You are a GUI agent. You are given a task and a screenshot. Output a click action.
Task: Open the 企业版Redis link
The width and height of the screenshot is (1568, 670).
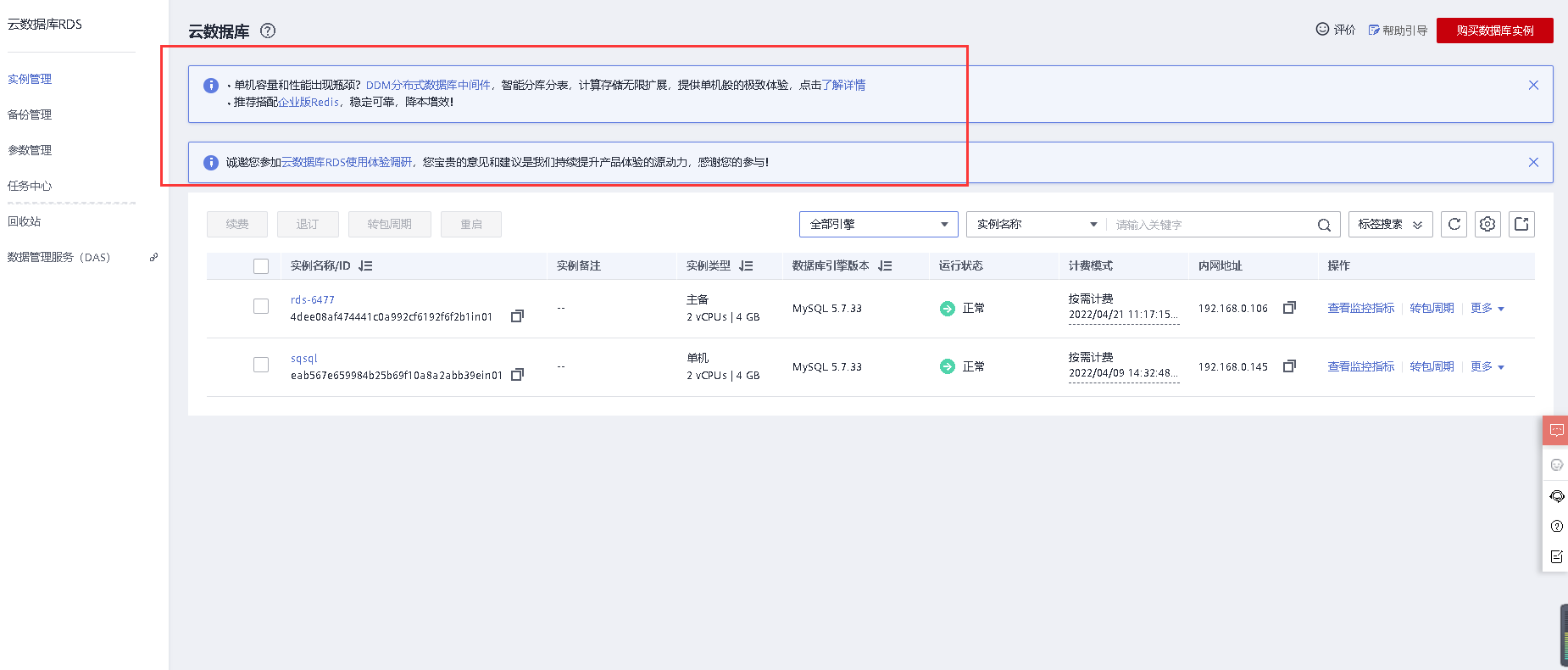coord(309,102)
